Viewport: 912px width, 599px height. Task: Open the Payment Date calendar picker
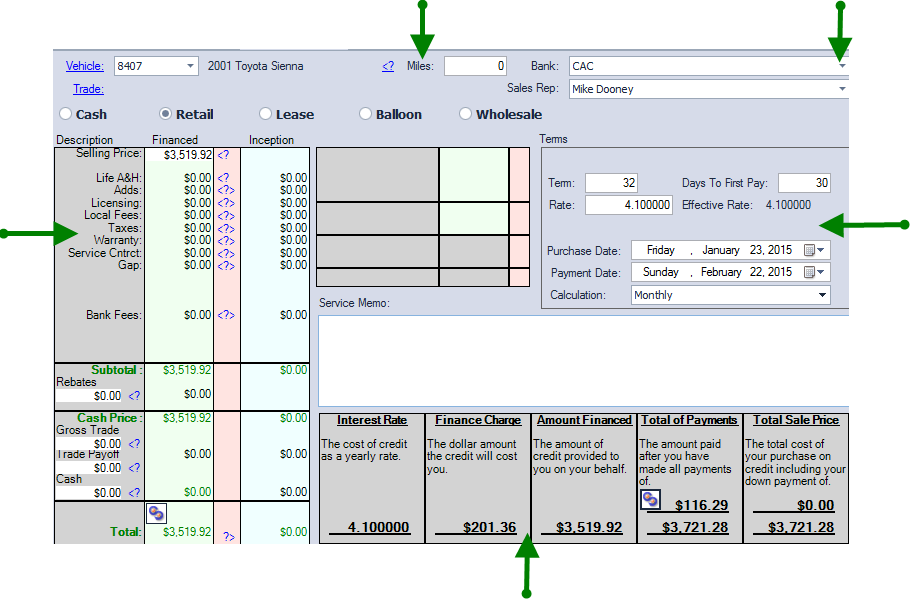pos(809,272)
